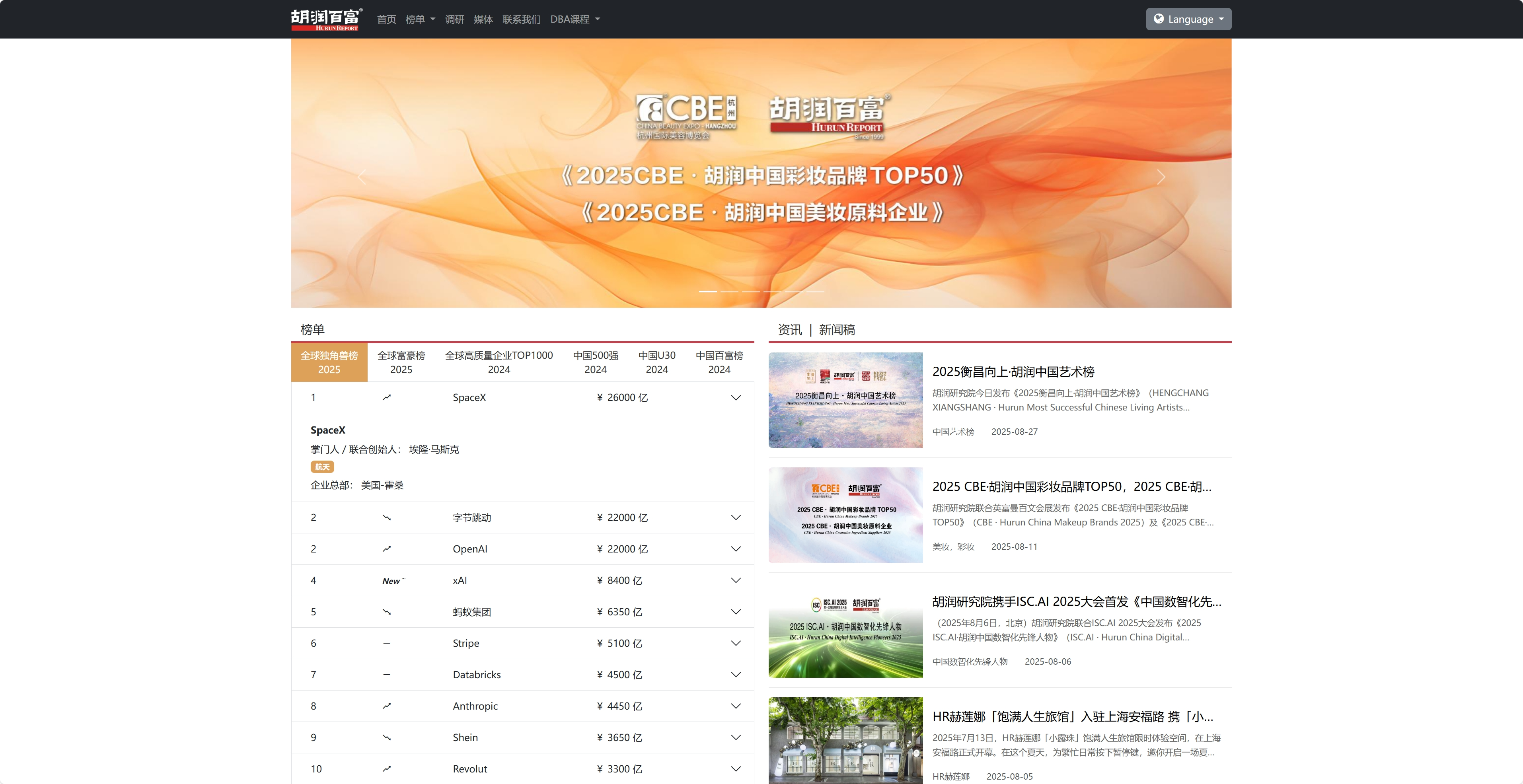This screenshot has height=784, width=1523.
Task: Click the rising trend icon beside SpaceX
Action: [x=387, y=397]
